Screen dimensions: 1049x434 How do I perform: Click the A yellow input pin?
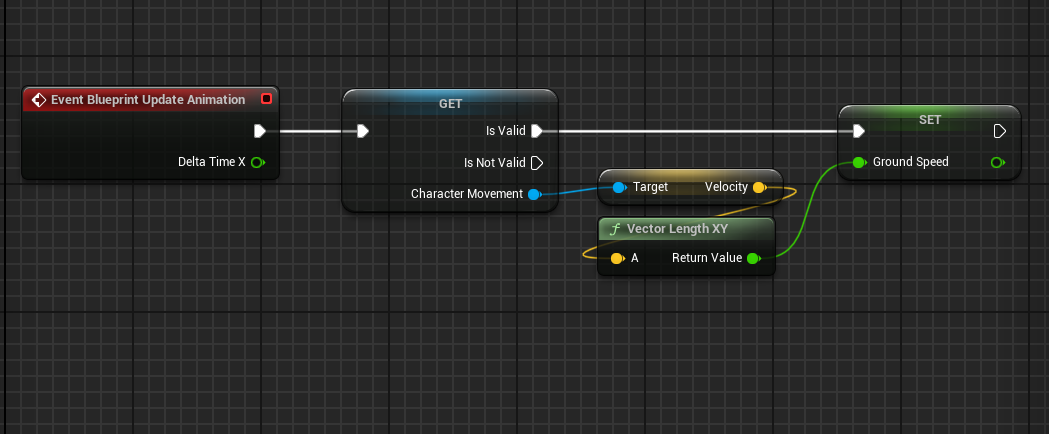[617, 258]
